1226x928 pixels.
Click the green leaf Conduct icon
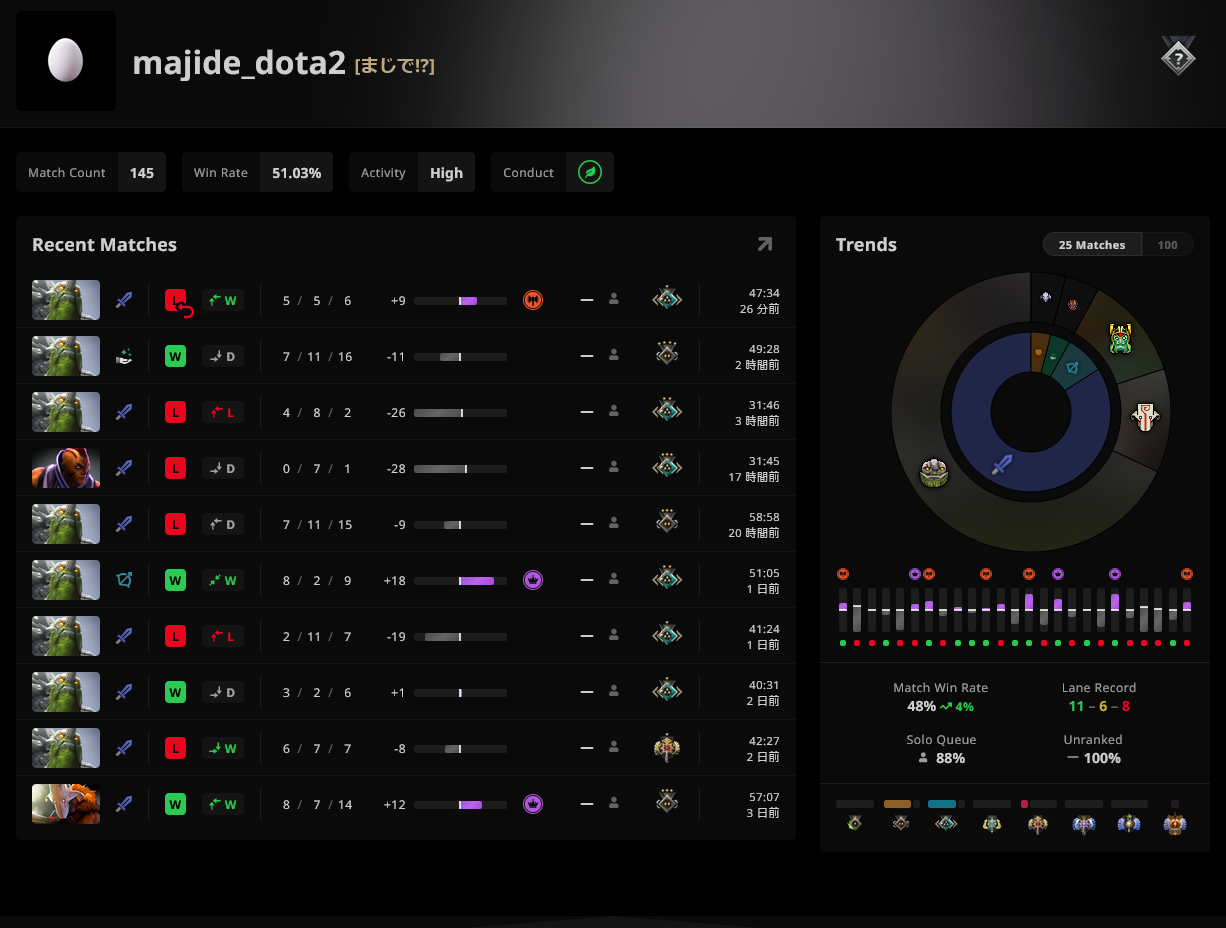click(x=590, y=172)
